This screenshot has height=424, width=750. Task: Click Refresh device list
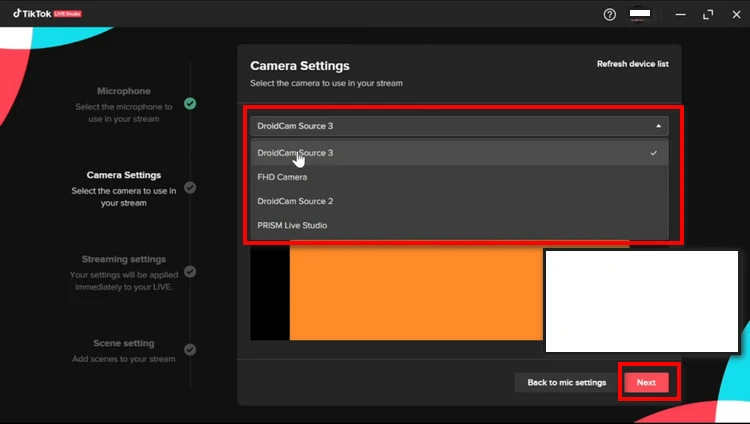(632, 64)
